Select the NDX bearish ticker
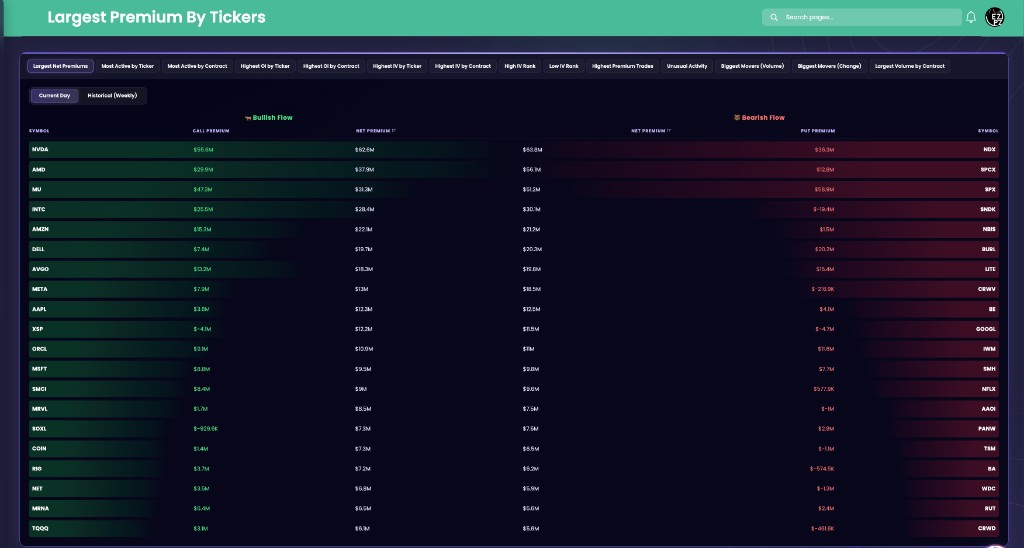Image resolution: width=1024 pixels, height=548 pixels. pyautogui.click(x=989, y=150)
